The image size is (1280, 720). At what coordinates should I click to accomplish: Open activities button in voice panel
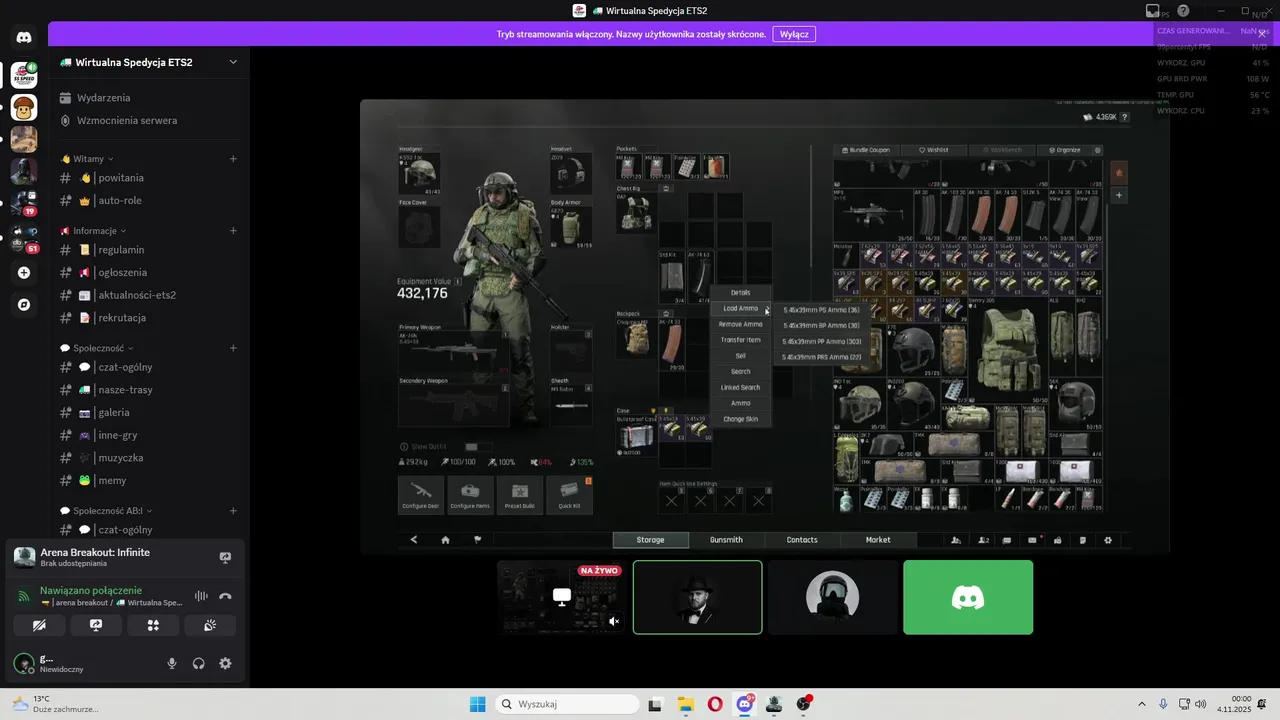tap(153, 625)
